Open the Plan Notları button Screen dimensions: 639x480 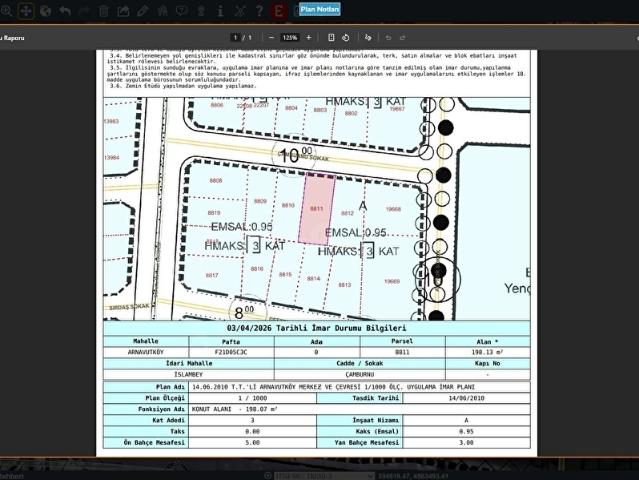pos(320,9)
